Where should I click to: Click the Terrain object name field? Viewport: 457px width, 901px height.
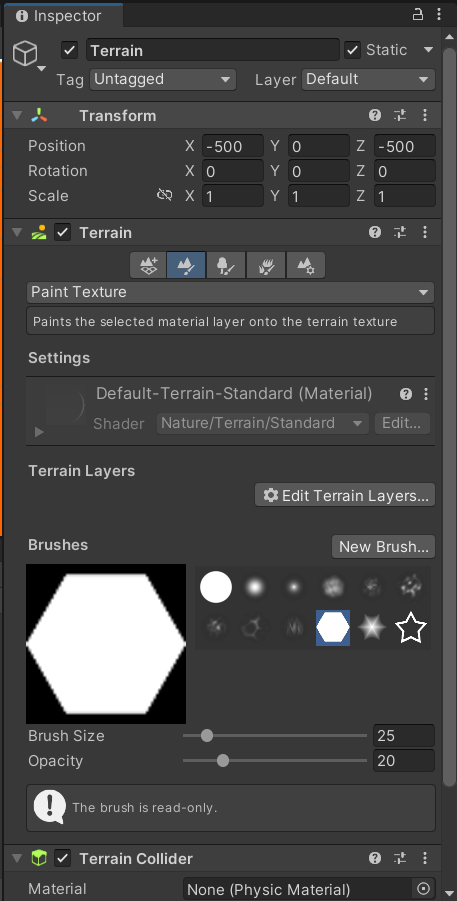[x=213, y=50]
